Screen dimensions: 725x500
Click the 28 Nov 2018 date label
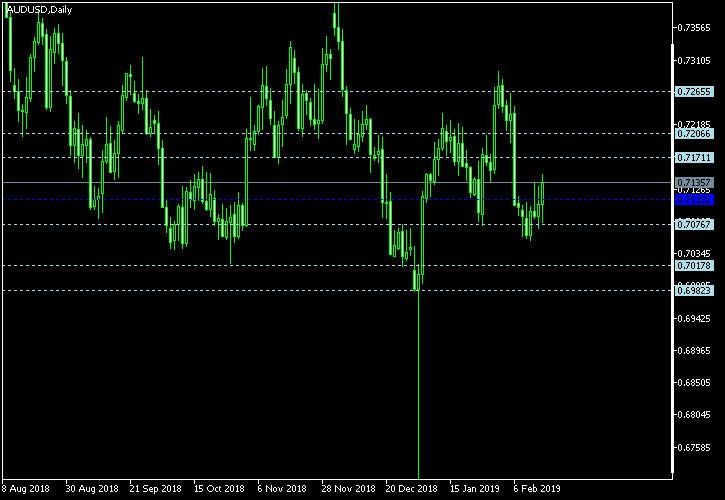[x=349, y=488]
